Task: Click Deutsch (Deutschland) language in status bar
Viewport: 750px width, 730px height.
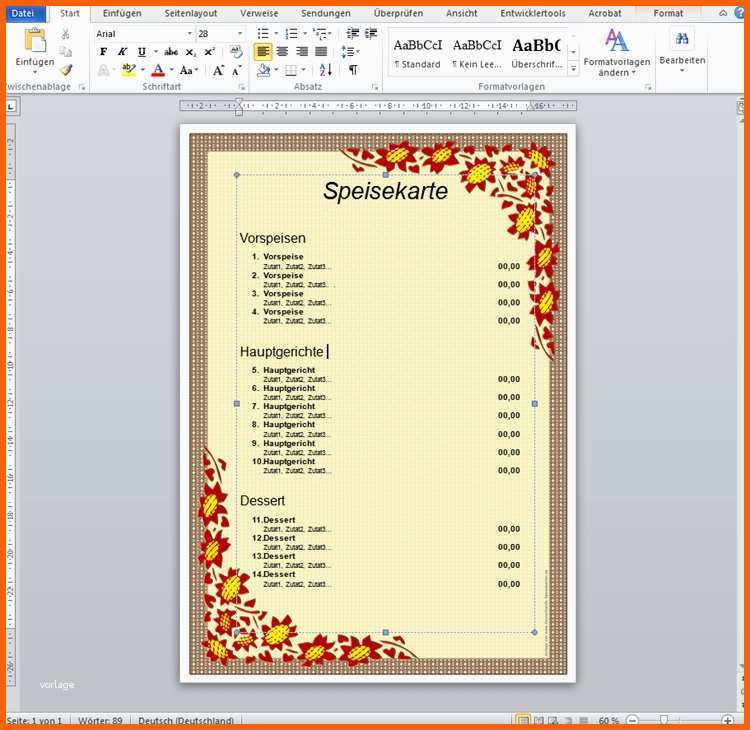Action: [x=186, y=721]
